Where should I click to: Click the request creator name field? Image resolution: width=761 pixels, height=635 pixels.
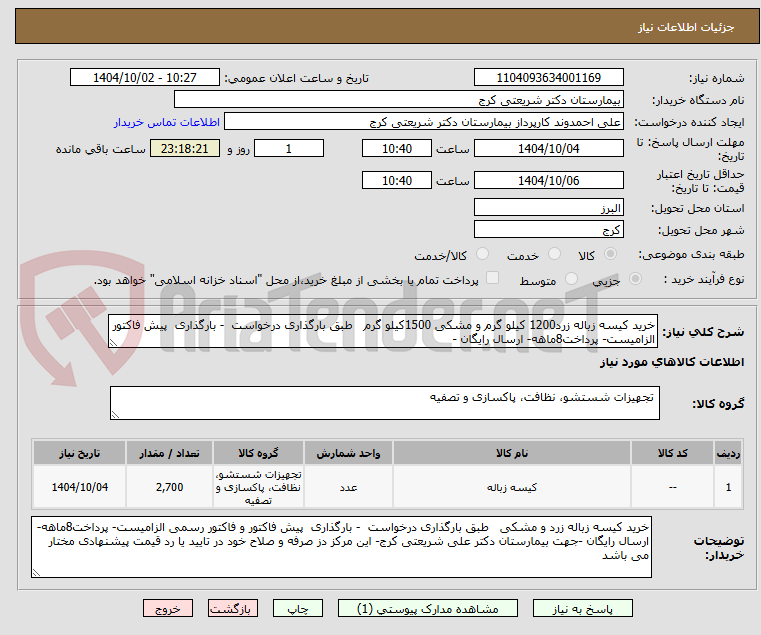(x=424, y=122)
